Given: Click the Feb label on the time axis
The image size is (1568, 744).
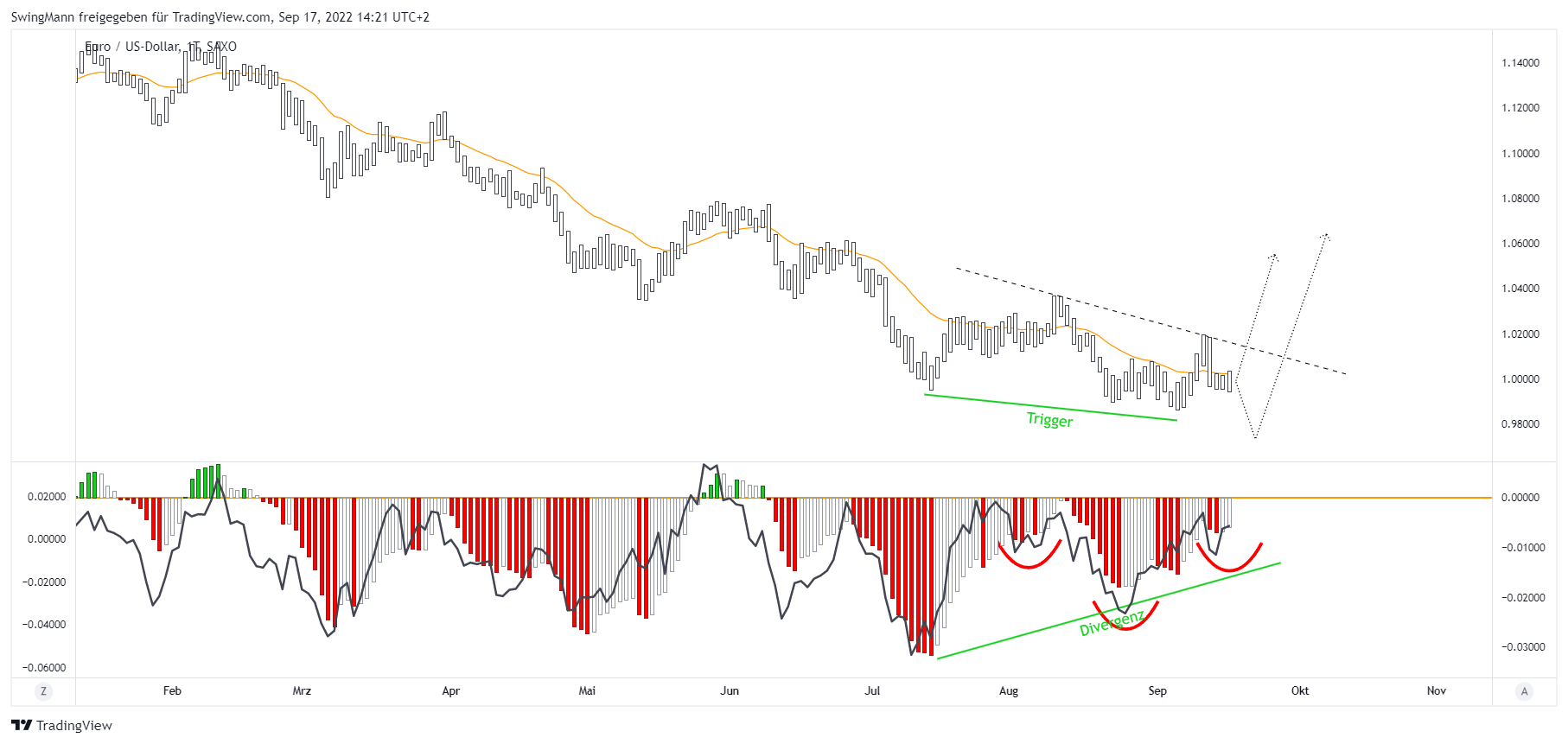Looking at the screenshot, I should (x=172, y=691).
